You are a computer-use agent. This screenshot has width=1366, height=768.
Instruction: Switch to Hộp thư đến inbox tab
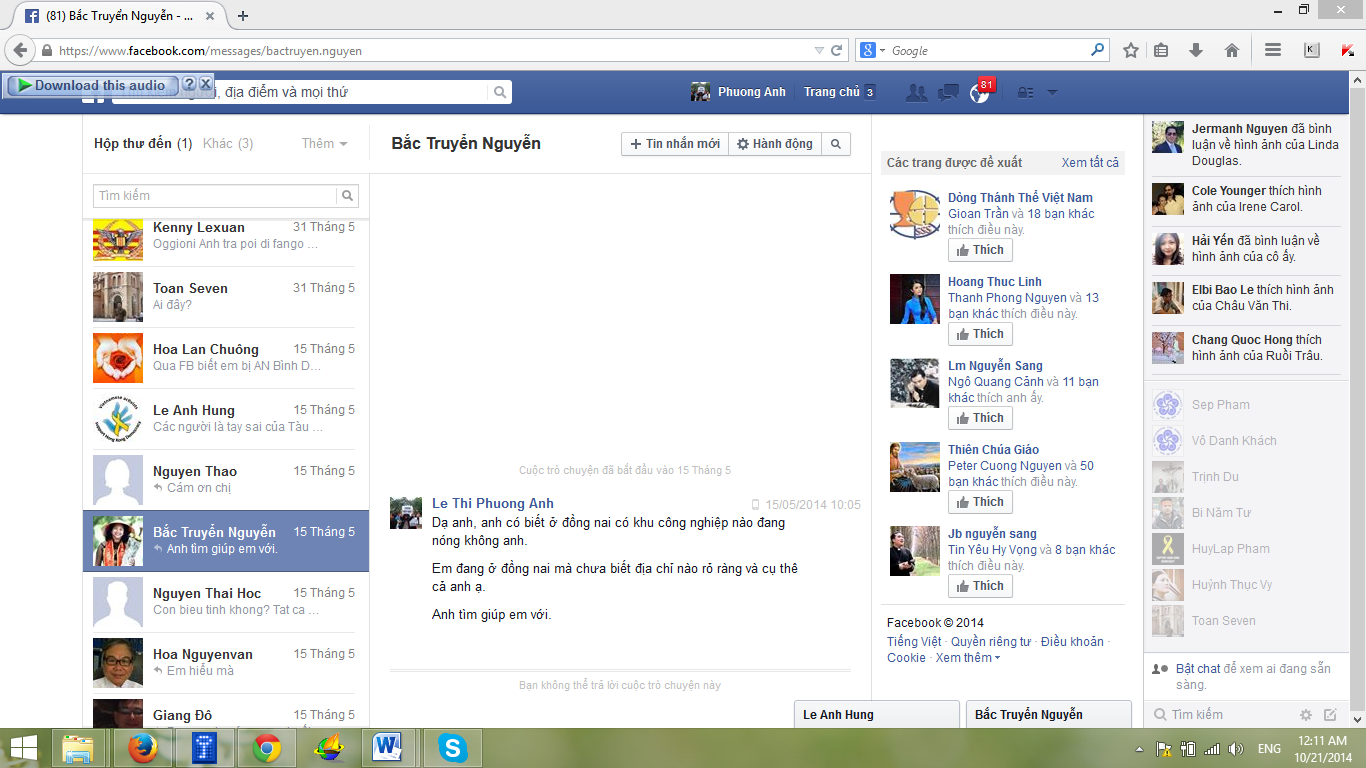(x=143, y=143)
